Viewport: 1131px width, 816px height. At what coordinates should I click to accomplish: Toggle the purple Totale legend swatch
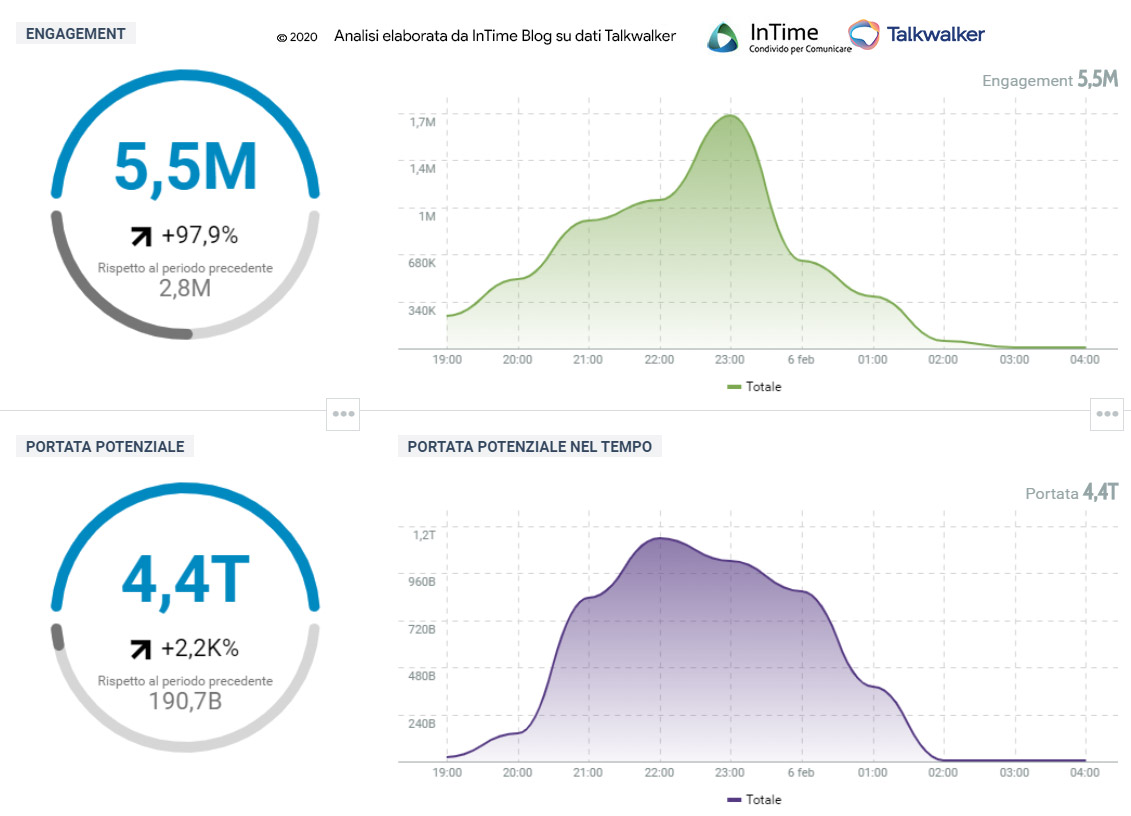point(734,799)
